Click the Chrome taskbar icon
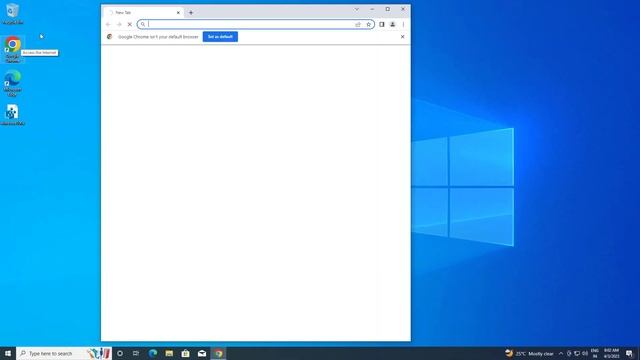Screen dimensions: 640x360 [x=218, y=353]
